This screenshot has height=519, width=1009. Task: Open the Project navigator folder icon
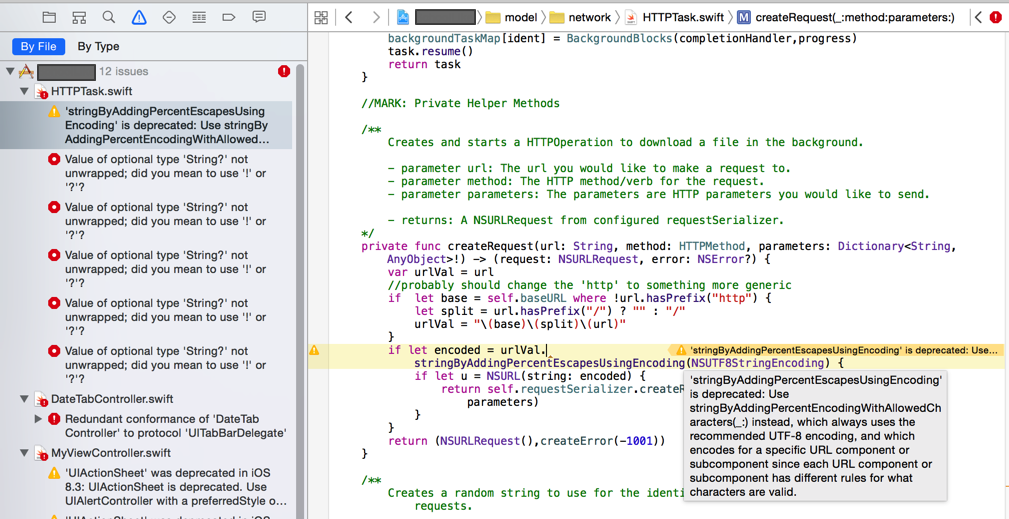coord(49,17)
